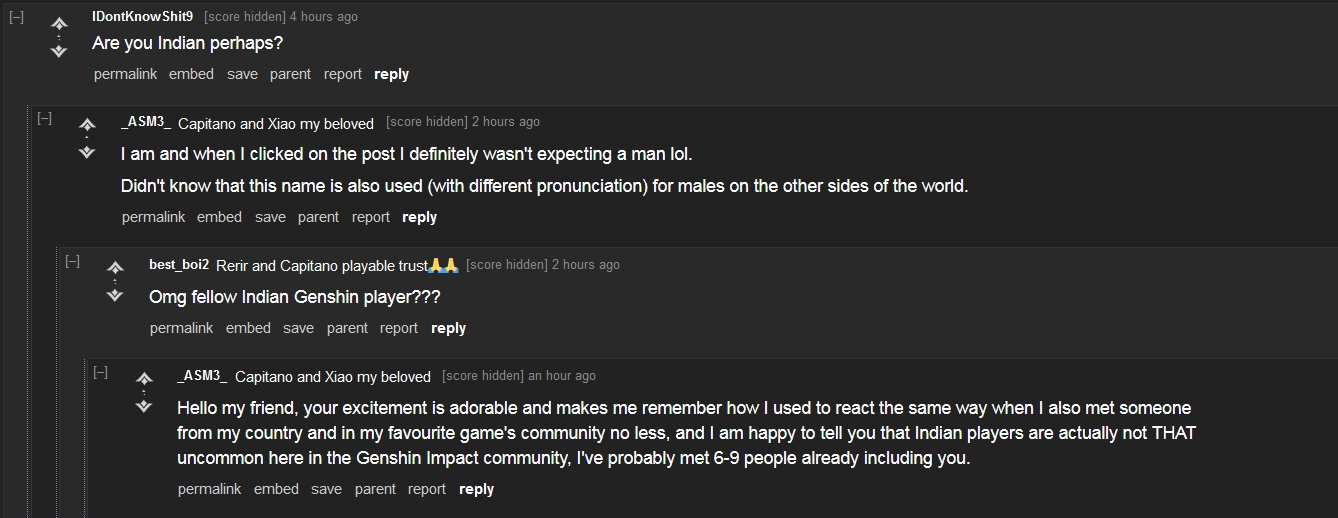The height and width of the screenshot is (518, 1338).
Task: Collapse _ASM3_'s 'Hello my friend' comment
Action: pyautogui.click(x=100, y=372)
